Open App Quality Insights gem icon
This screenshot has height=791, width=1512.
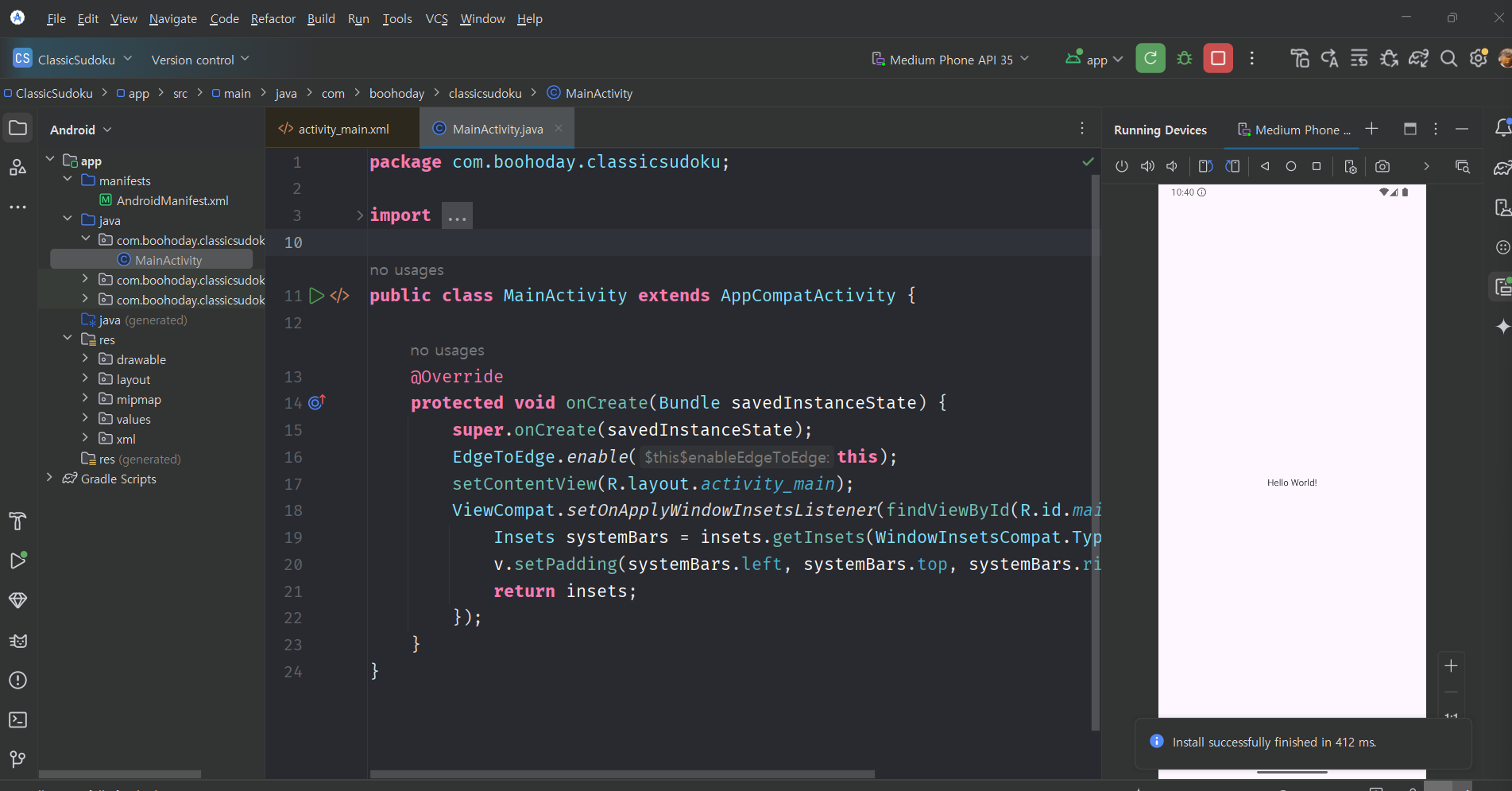tap(17, 600)
